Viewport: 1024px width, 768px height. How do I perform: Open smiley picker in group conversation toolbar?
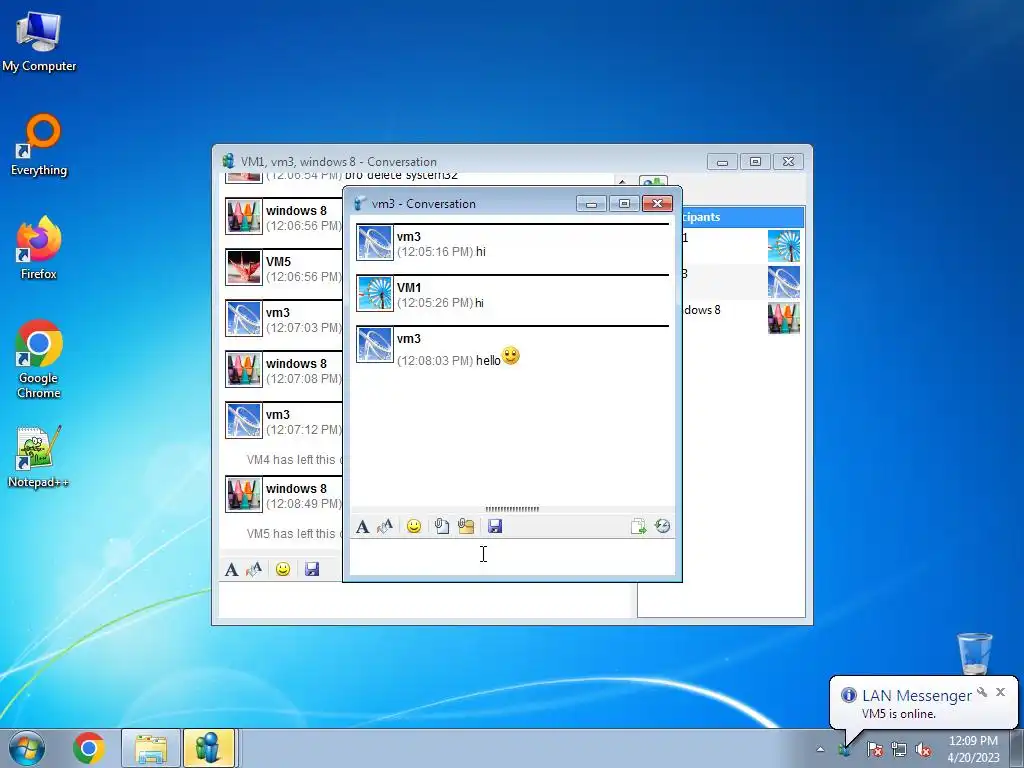283,569
